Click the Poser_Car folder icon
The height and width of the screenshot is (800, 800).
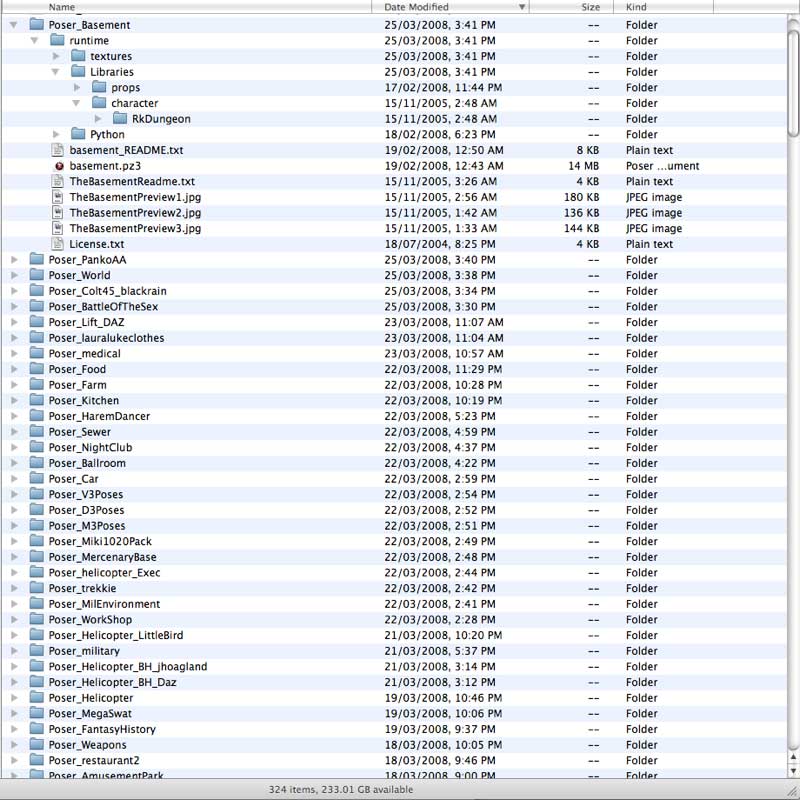[x=36, y=479]
